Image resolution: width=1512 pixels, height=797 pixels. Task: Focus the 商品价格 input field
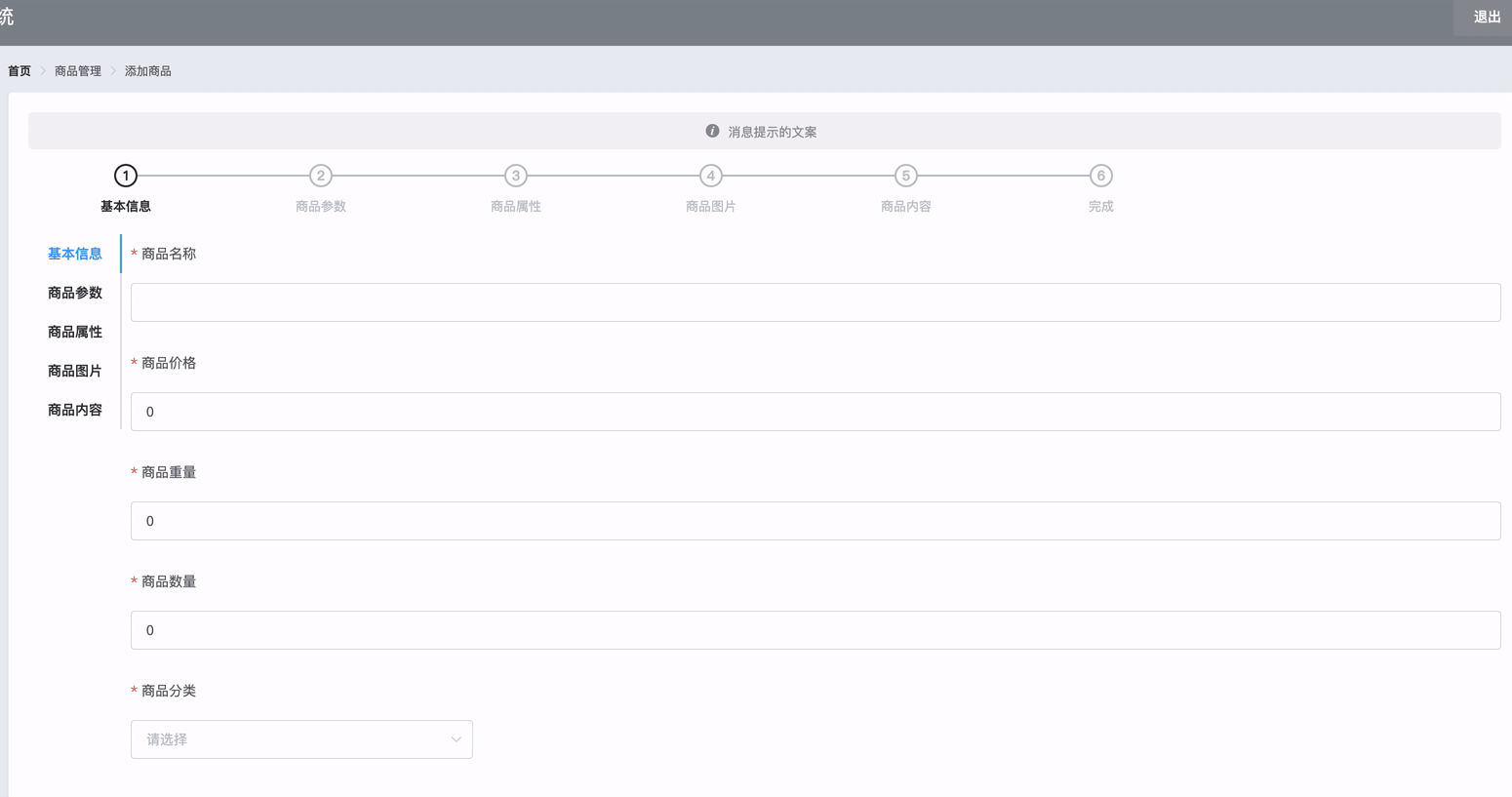[816, 412]
